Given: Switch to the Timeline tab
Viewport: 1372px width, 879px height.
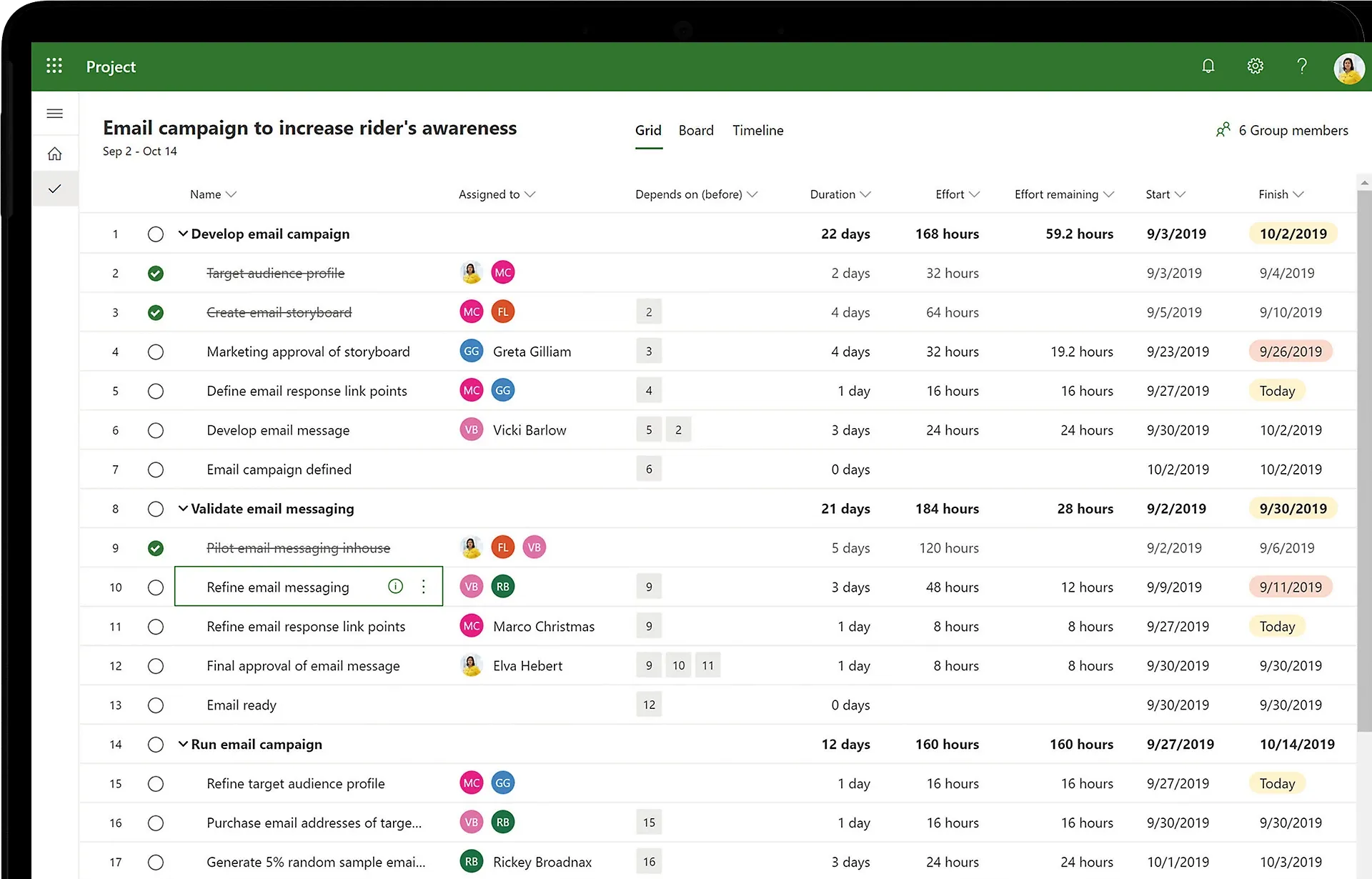Looking at the screenshot, I should click(x=757, y=130).
